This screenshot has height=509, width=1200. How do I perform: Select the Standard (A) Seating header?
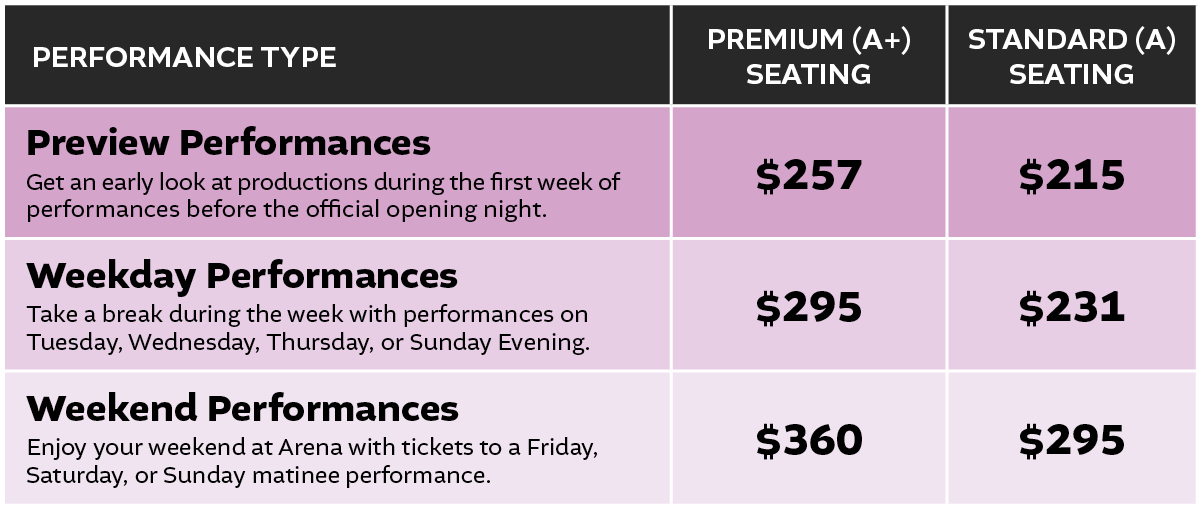pos(1071,56)
